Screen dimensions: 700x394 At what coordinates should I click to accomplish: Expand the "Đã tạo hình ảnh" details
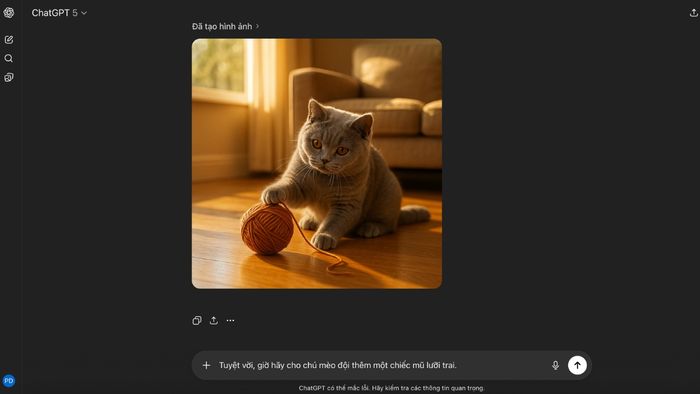pyautogui.click(x=225, y=26)
